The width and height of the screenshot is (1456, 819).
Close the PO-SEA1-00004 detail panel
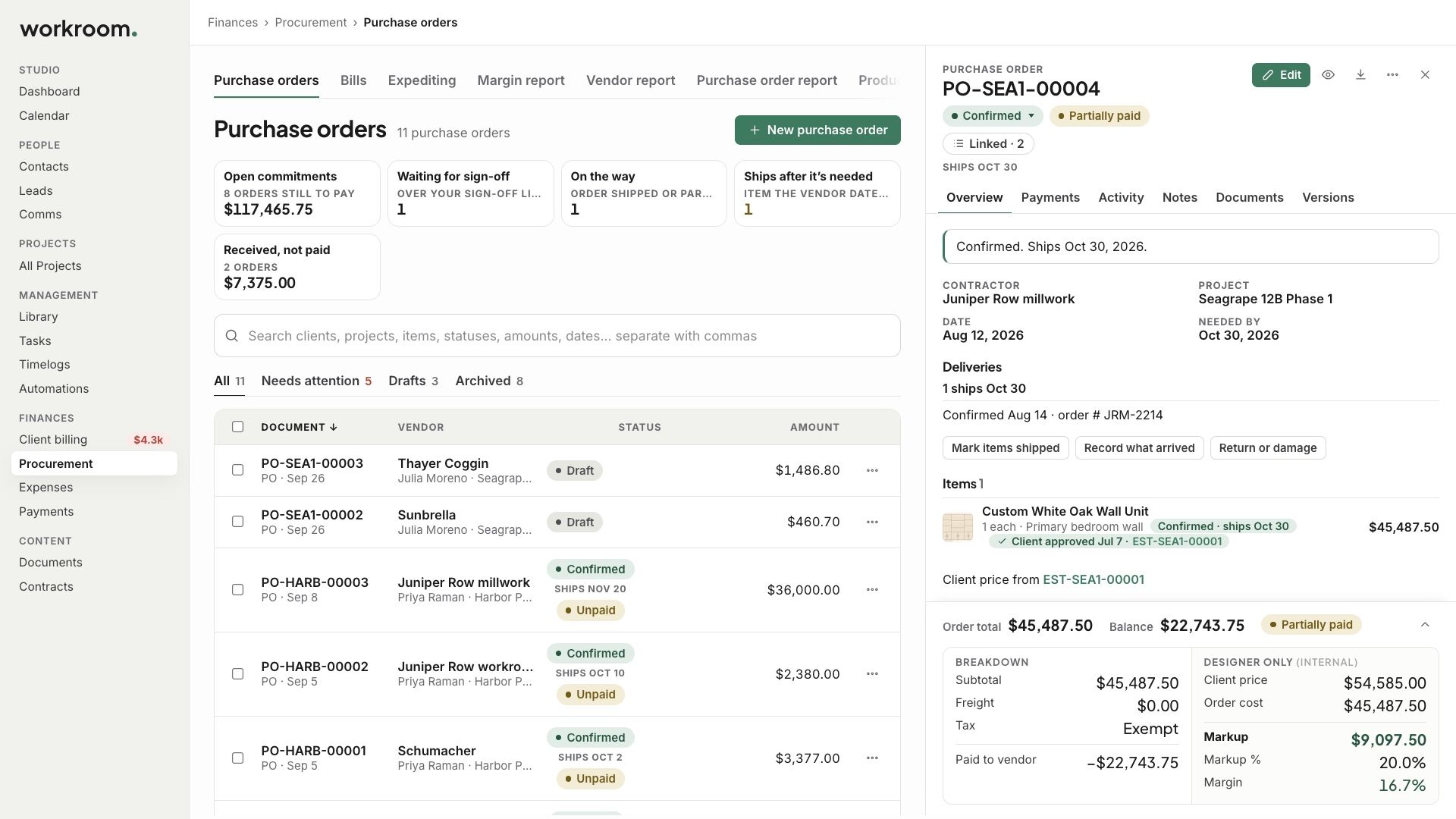point(1425,75)
